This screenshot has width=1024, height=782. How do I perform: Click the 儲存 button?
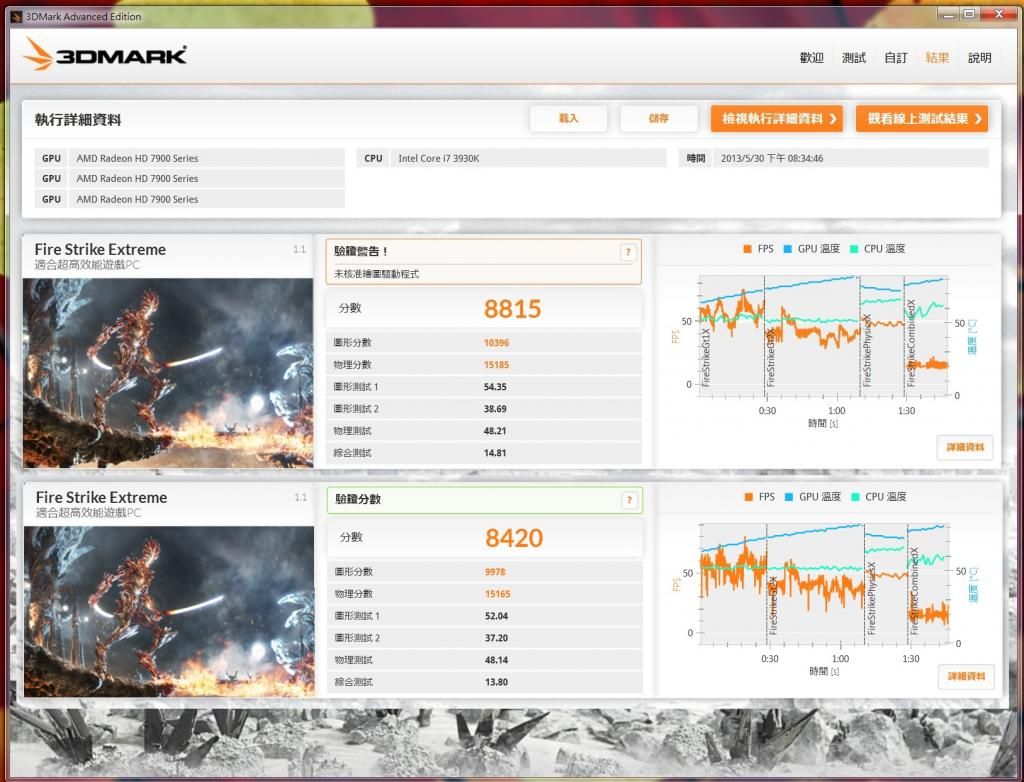tap(658, 118)
